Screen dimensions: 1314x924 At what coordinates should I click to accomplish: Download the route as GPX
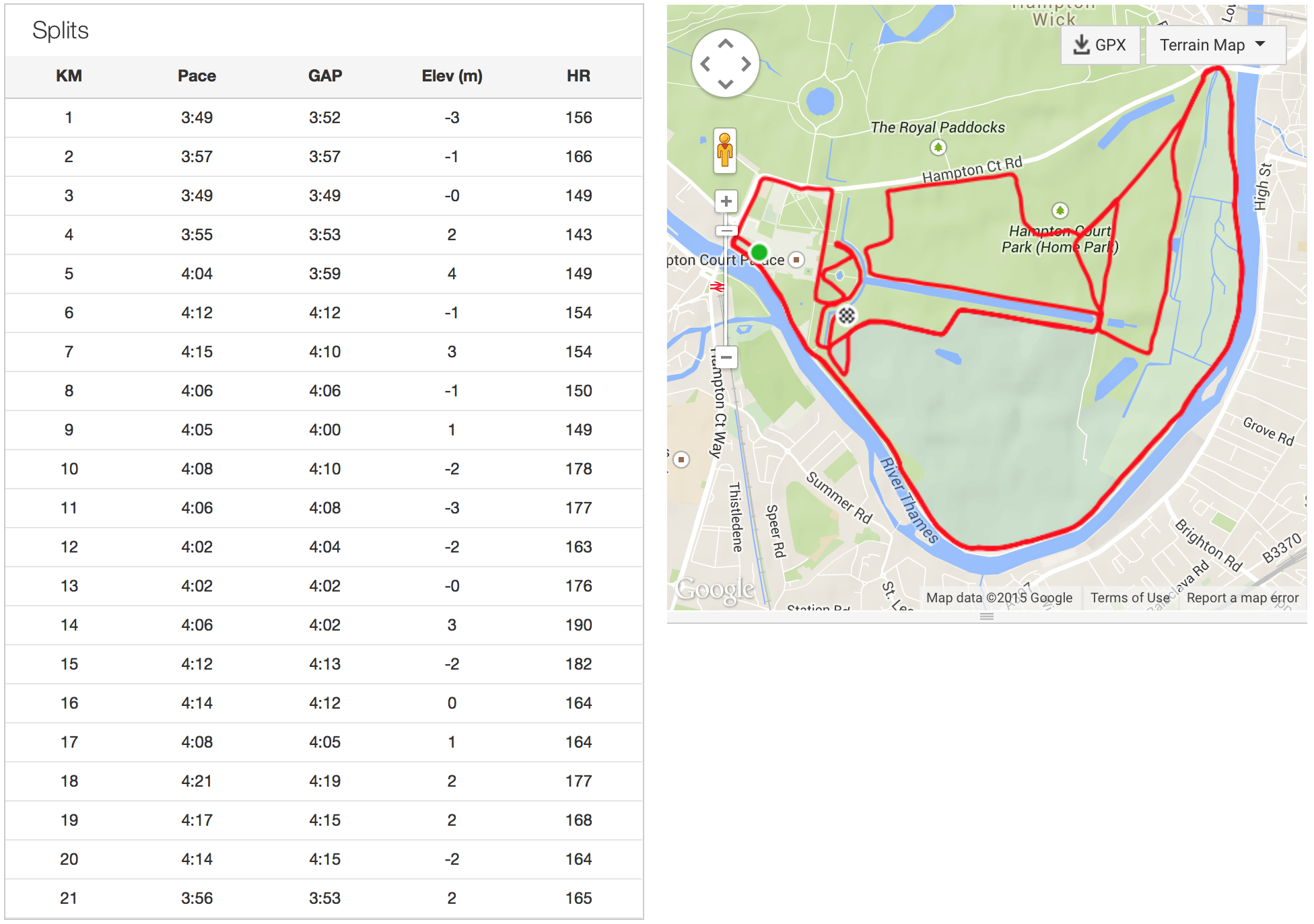[x=1100, y=45]
